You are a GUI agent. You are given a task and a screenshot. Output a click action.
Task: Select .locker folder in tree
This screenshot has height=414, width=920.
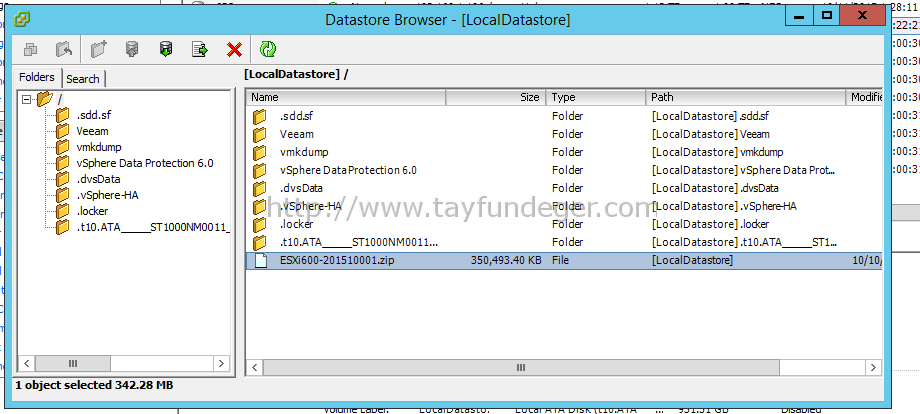(92, 211)
